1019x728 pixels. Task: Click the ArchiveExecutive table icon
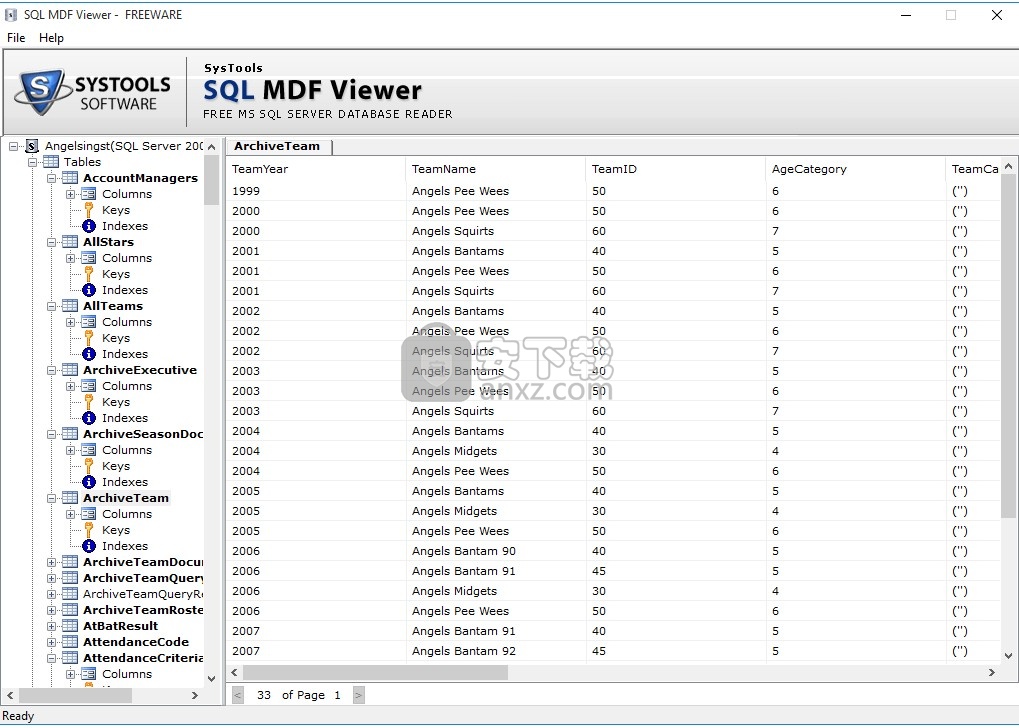[x=70, y=370]
